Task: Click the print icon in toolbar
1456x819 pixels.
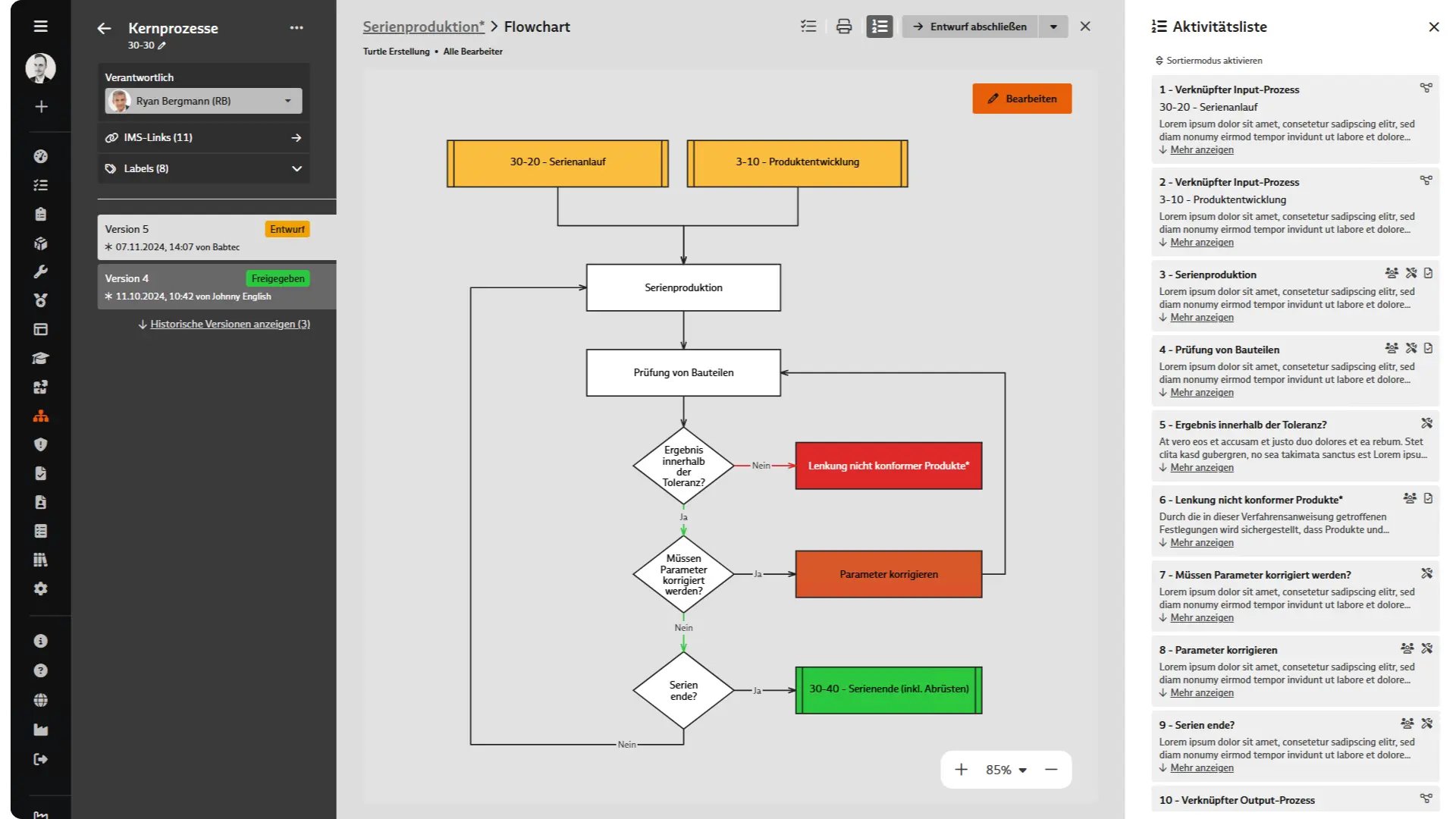Action: coord(844,27)
